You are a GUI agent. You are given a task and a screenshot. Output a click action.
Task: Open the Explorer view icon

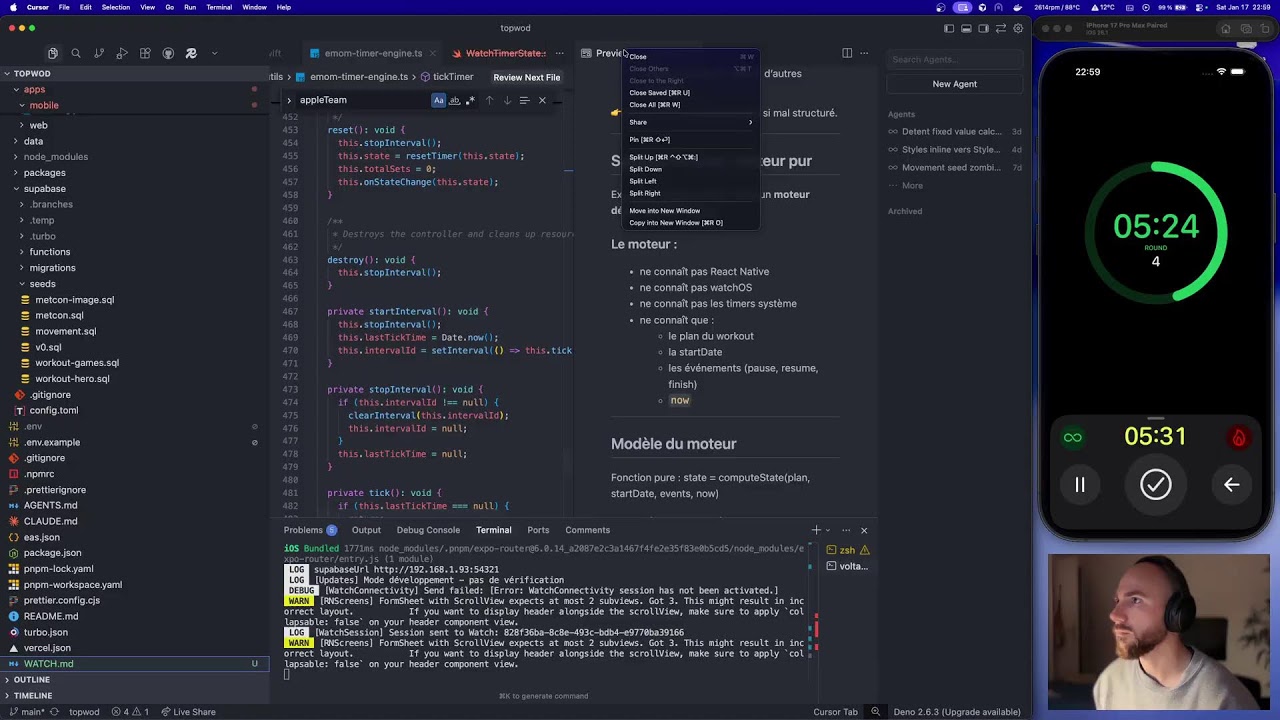[x=52, y=53]
